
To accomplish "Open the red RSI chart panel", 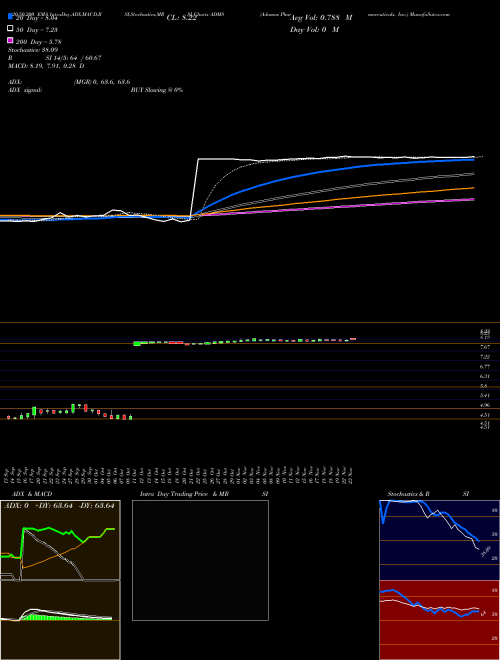I will click(x=439, y=620).
